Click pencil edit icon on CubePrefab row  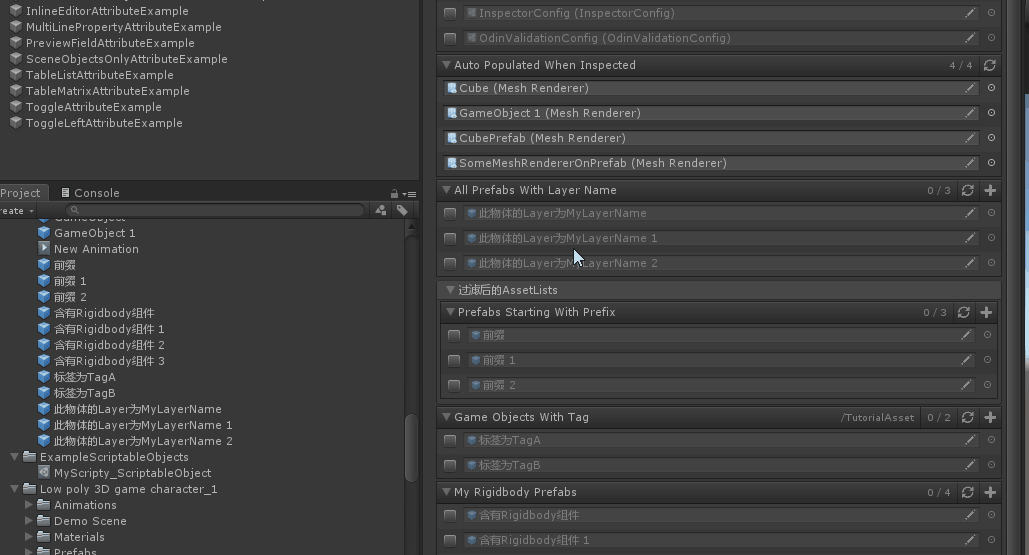click(969, 138)
